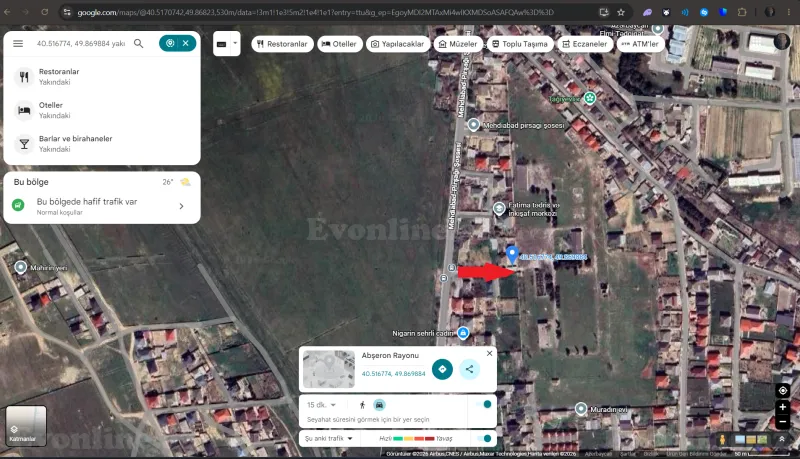Screen dimensions: 800x459
Task: Show my location on the map
Action: click(783, 391)
